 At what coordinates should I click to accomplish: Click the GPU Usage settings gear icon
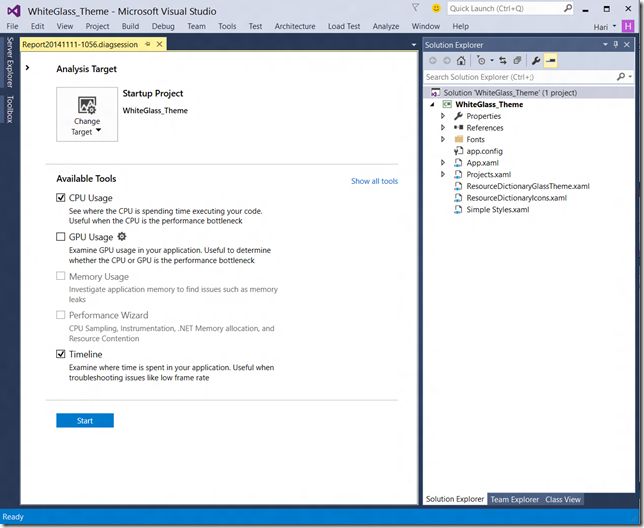(x=122, y=236)
